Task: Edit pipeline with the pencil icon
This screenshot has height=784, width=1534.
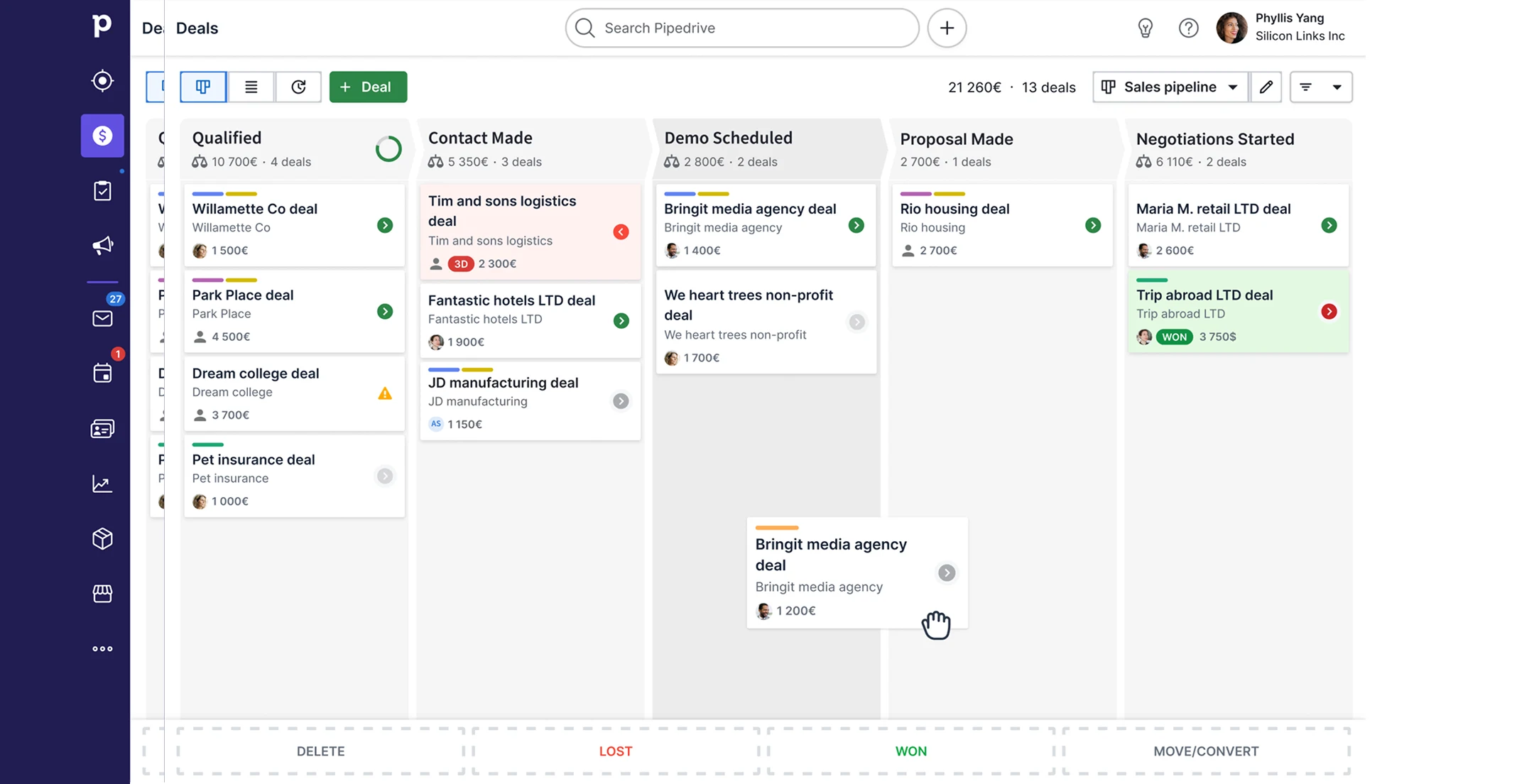Action: (1266, 87)
